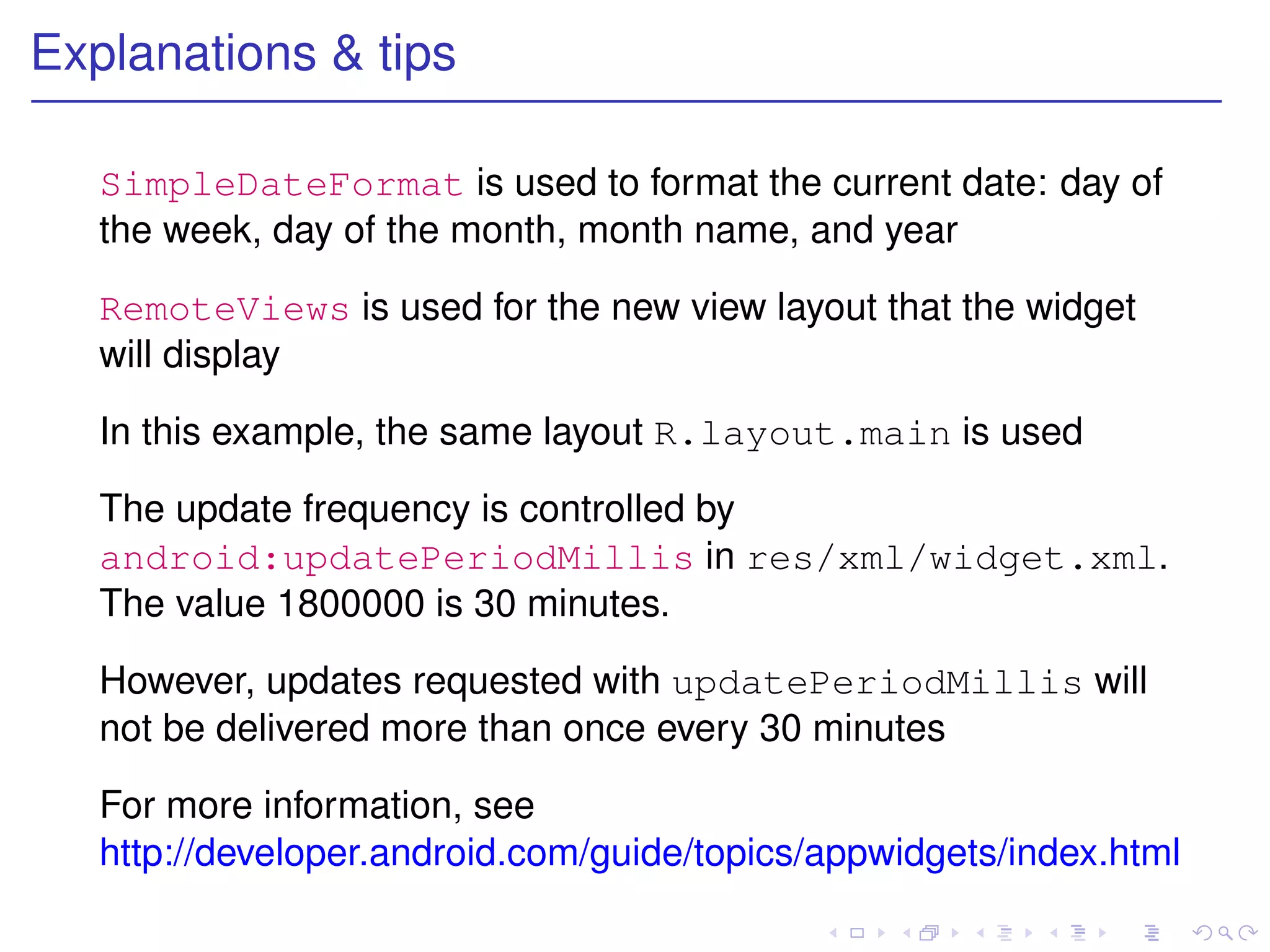Open the developer.android.com appwidgets link
The image size is (1270, 952).
coord(639,853)
